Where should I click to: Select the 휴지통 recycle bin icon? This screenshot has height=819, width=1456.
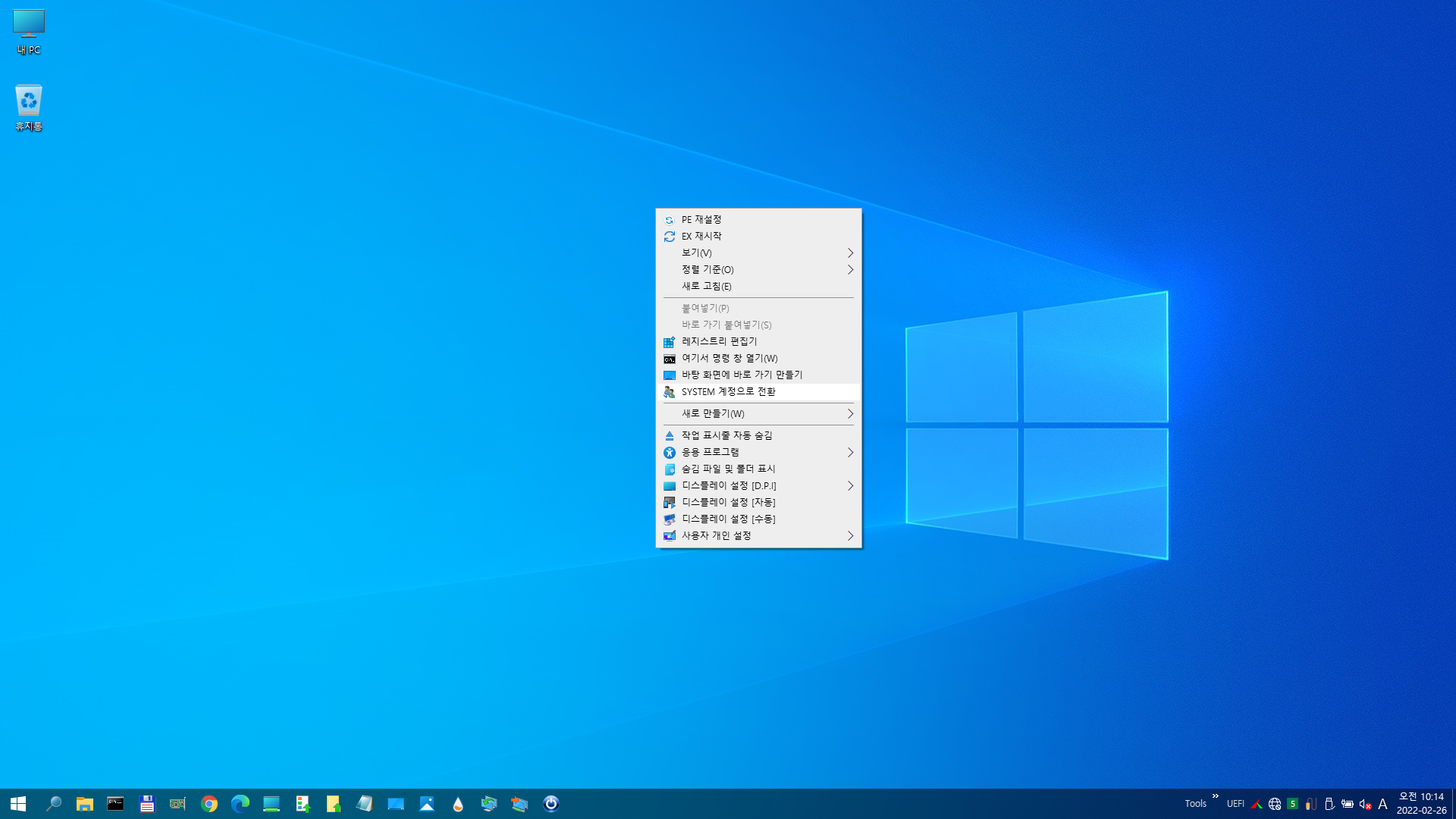(x=29, y=108)
